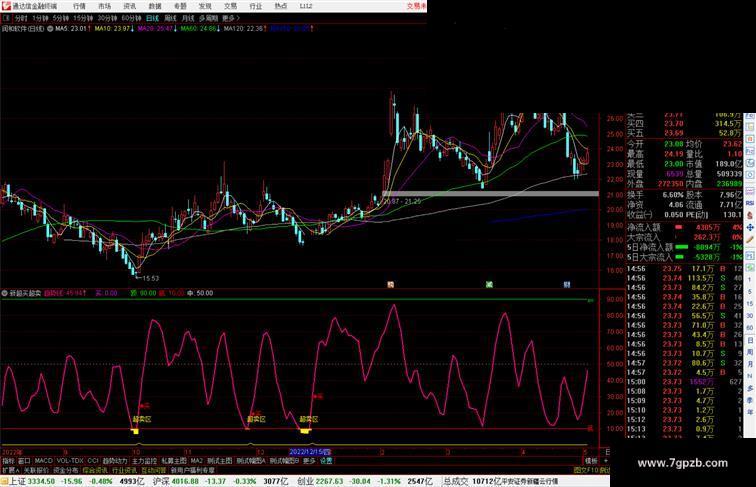756x487 pixels.
Task: Open the 互动问答 tab
Action: (153, 470)
